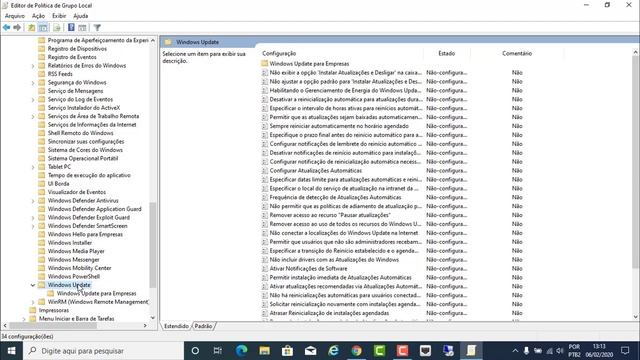Open the Exibir menu
This screenshot has height=360, width=640.
click(59, 16)
